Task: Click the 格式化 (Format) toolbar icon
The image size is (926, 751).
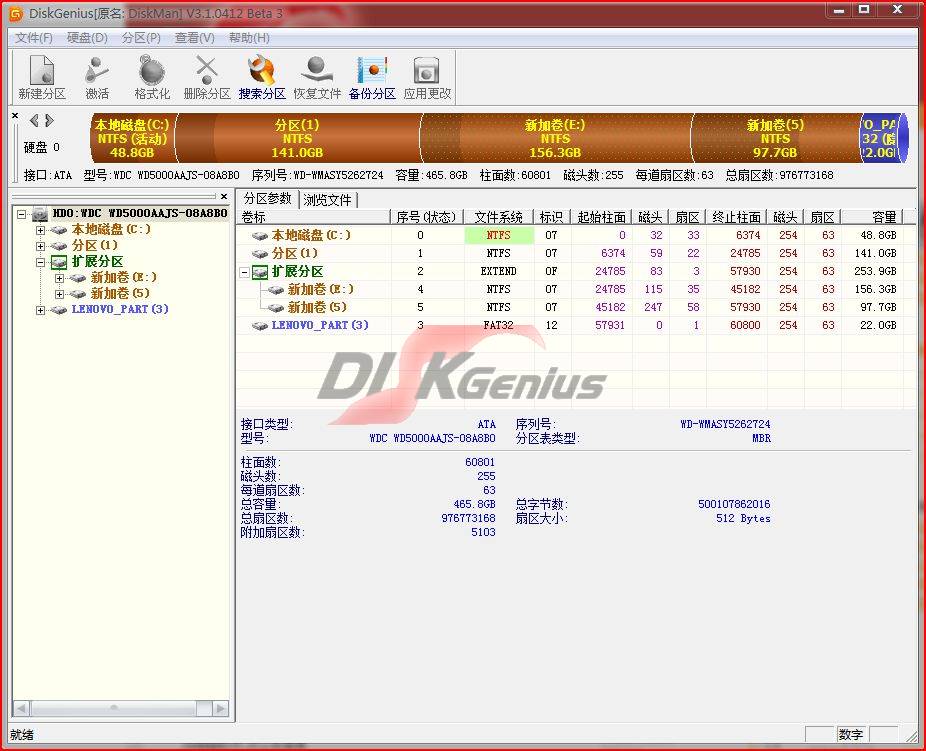Action: [x=152, y=77]
